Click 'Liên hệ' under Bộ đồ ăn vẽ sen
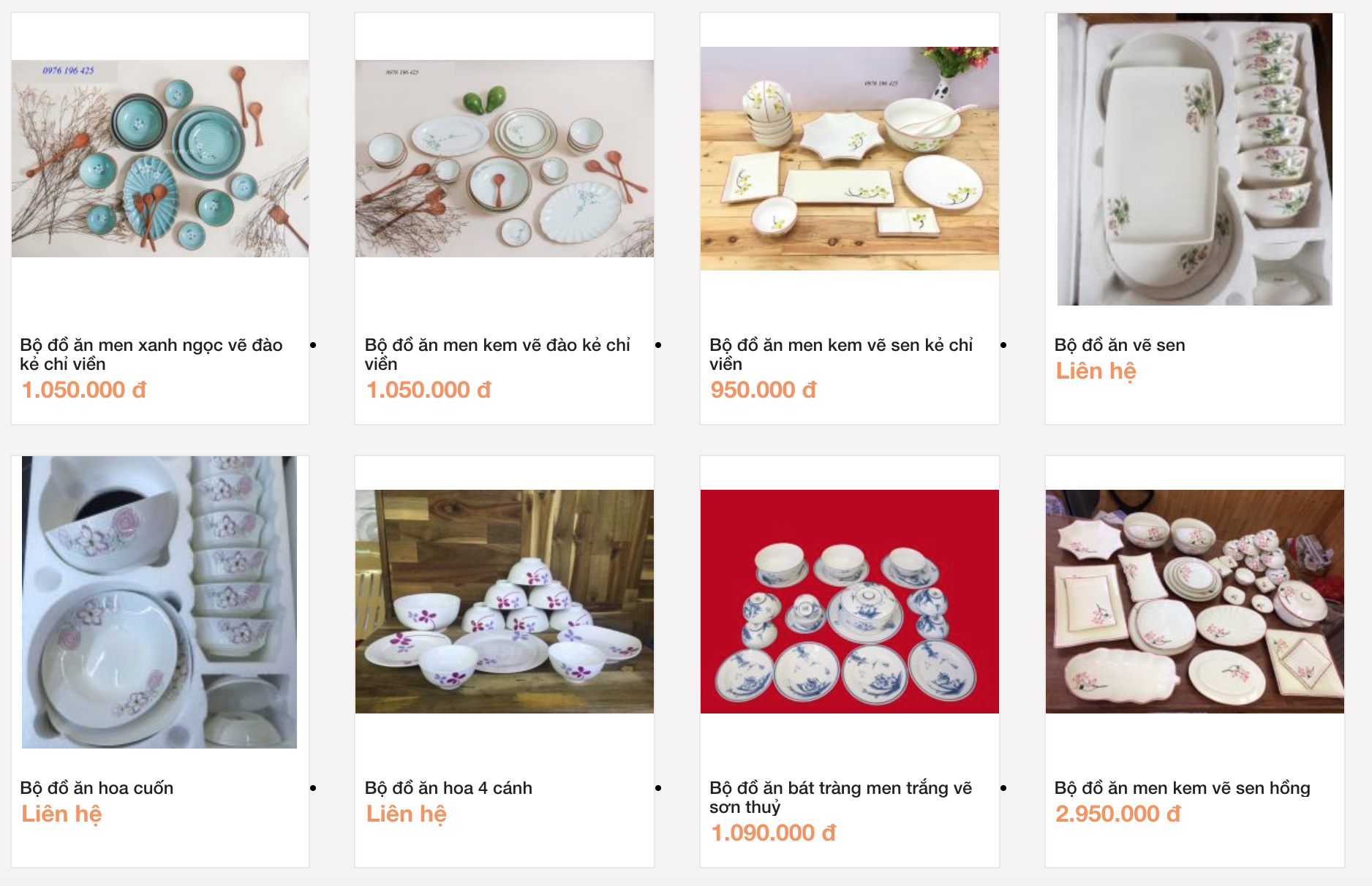1372x886 pixels. click(1096, 371)
